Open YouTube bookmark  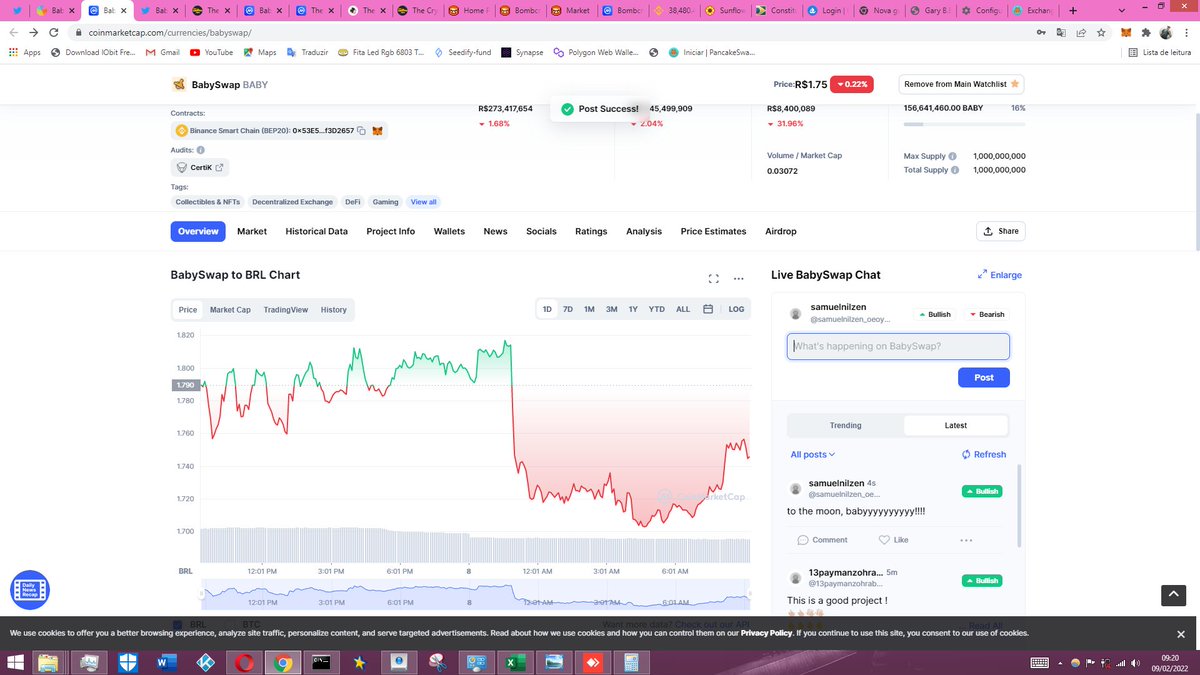[x=211, y=52]
